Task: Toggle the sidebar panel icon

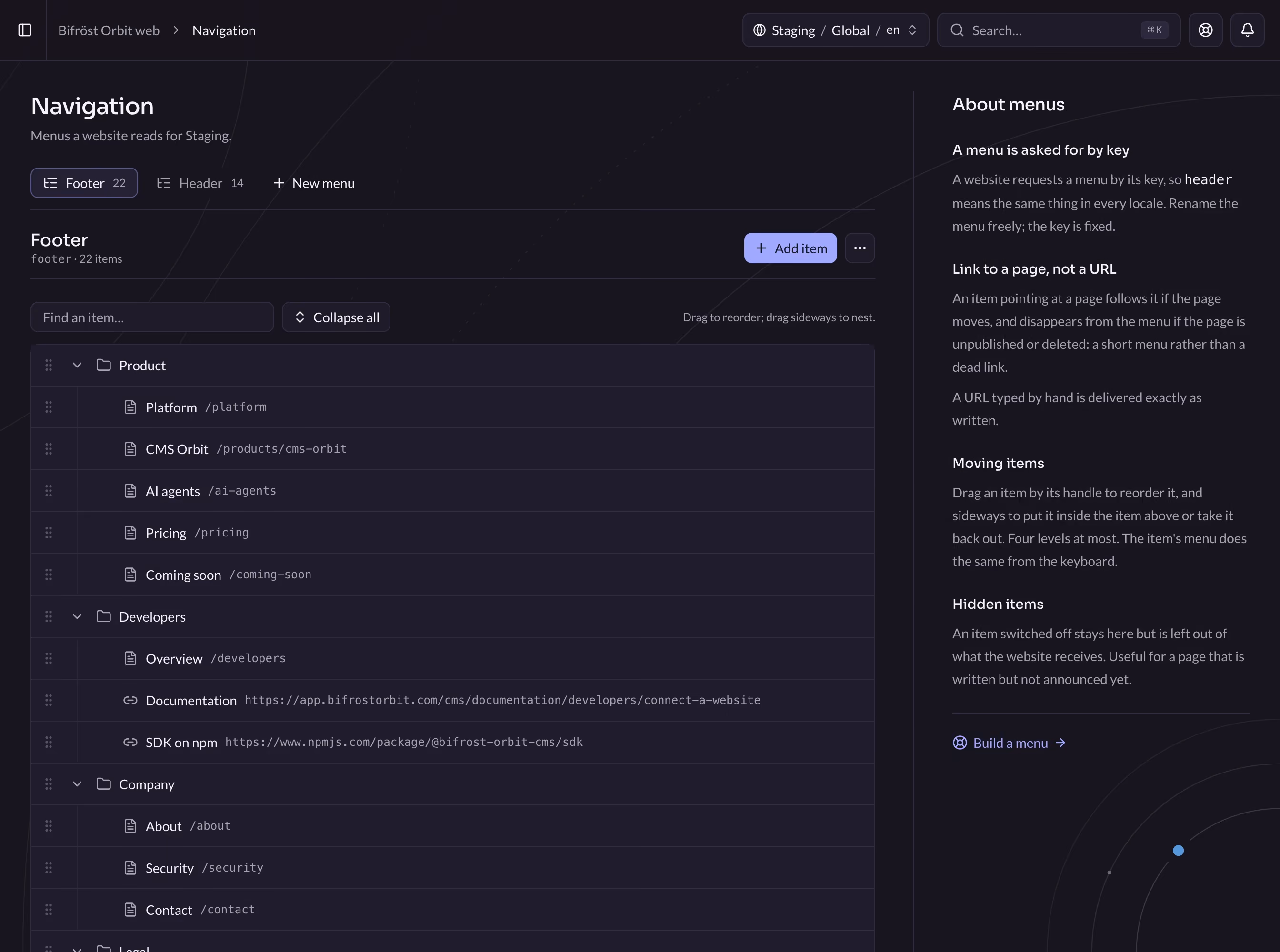Action: (25, 30)
